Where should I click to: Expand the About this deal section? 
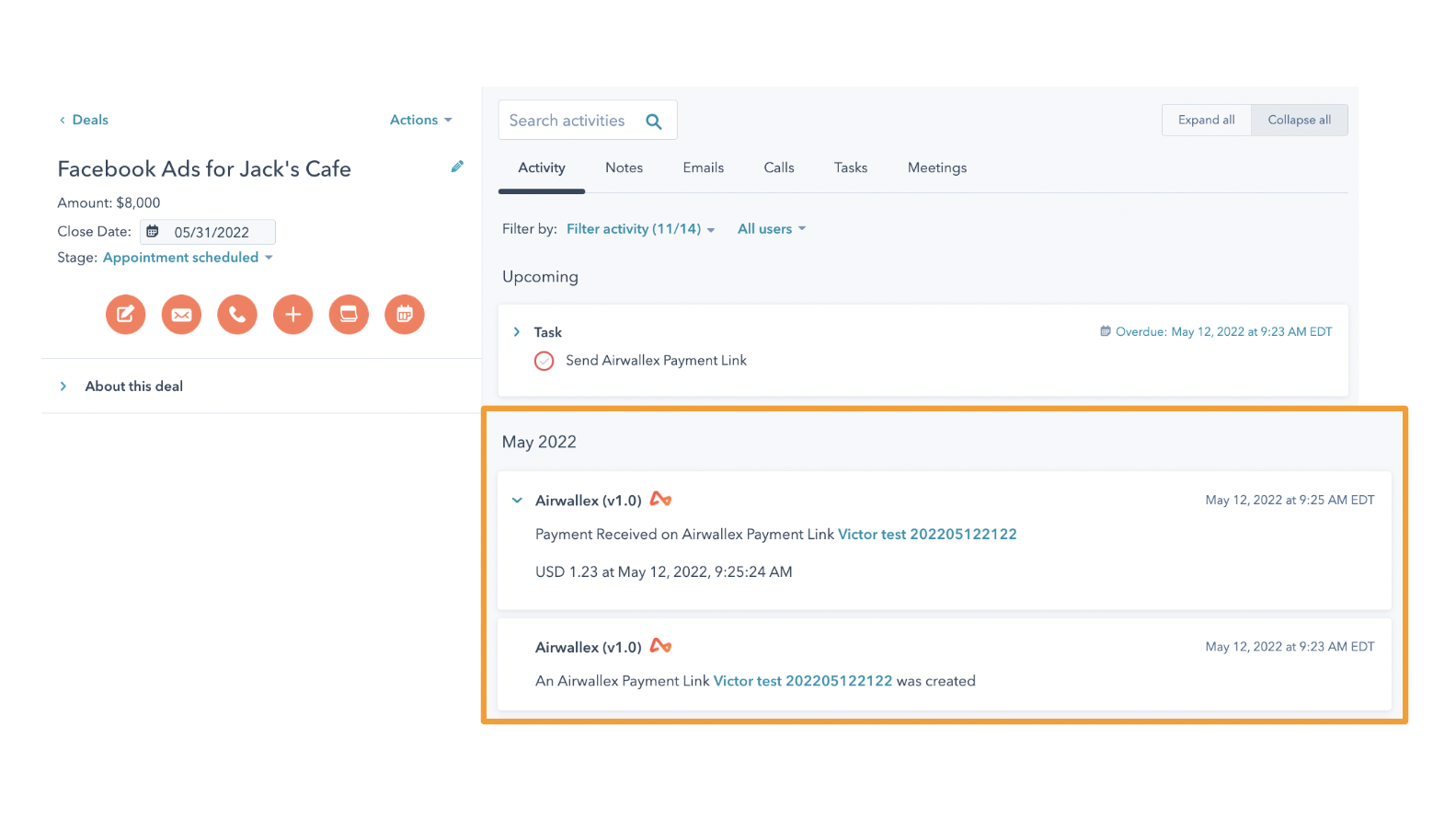point(63,386)
